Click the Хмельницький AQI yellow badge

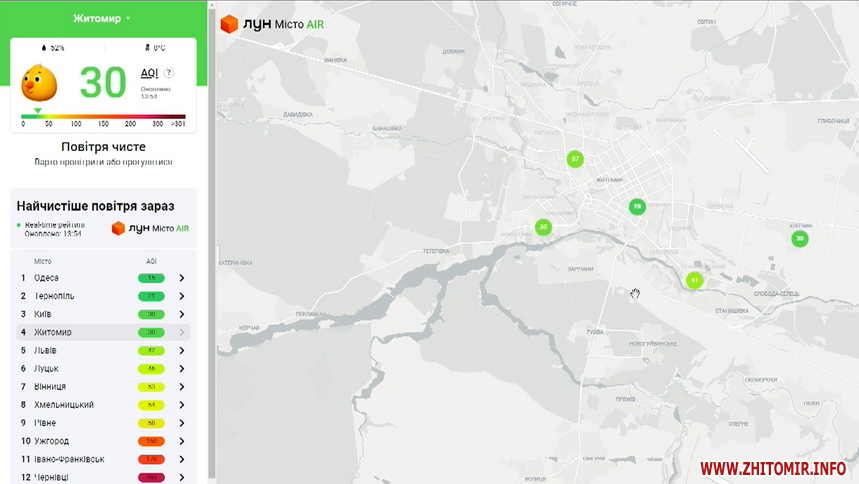pyautogui.click(x=151, y=405)
